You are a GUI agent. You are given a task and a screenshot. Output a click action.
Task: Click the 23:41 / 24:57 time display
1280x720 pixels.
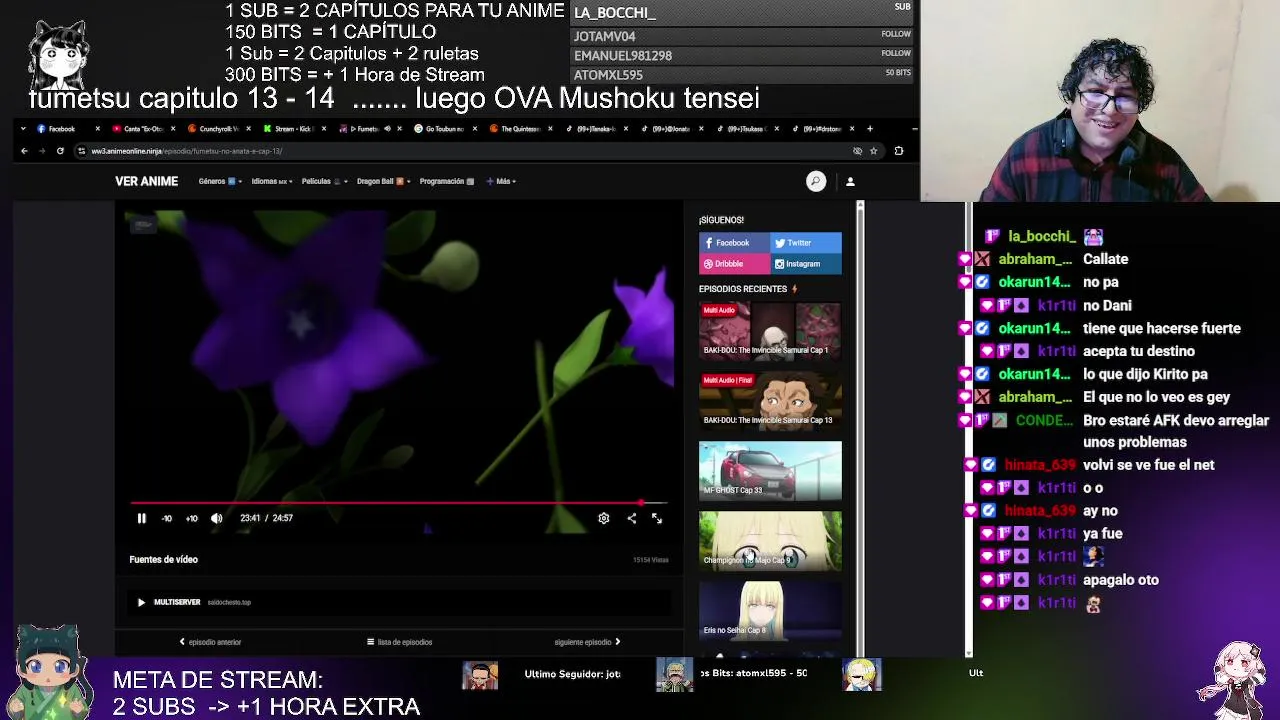pyautogui.click(x=266, y=518)
